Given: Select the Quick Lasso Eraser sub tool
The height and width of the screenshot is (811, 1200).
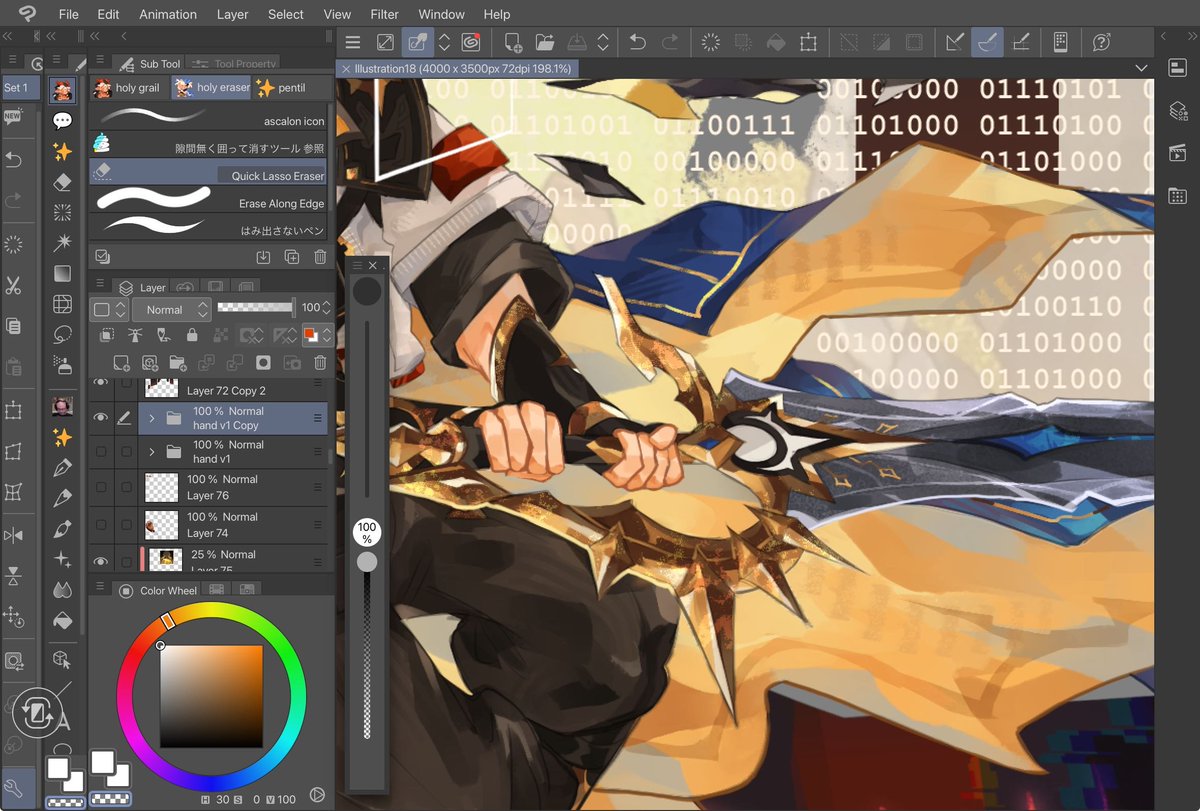Looking at the screenshot, I should pos(208,172).
